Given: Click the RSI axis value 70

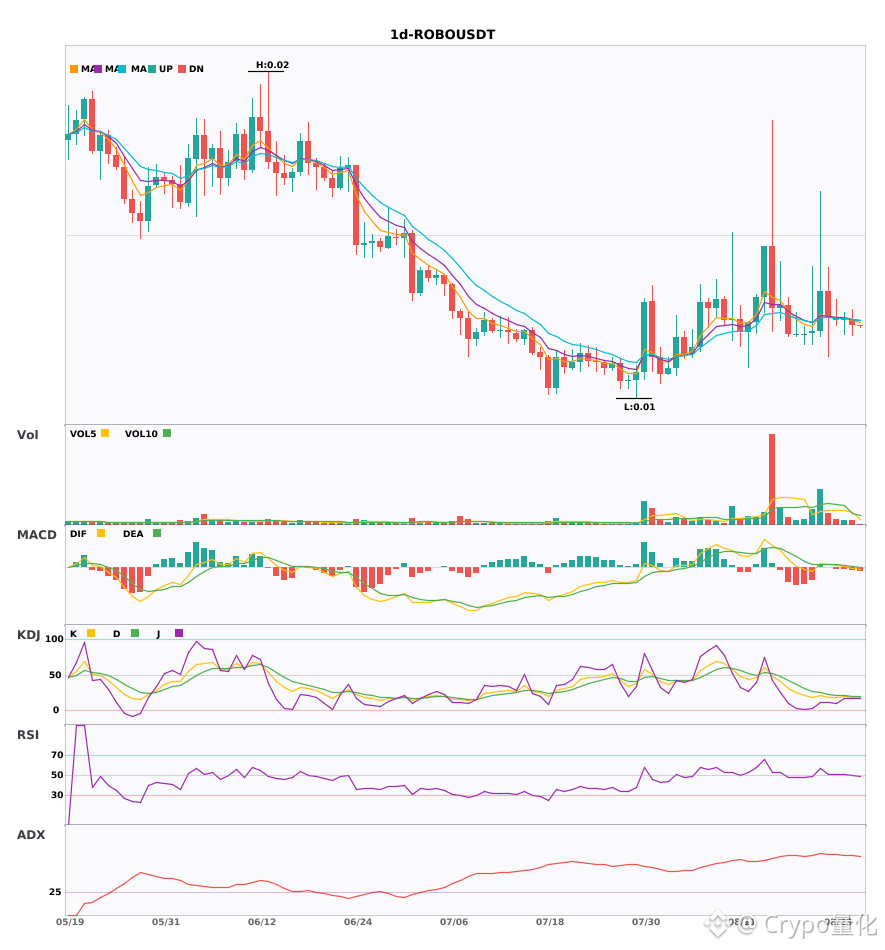Looking at the screenshot, I should 58,755.
